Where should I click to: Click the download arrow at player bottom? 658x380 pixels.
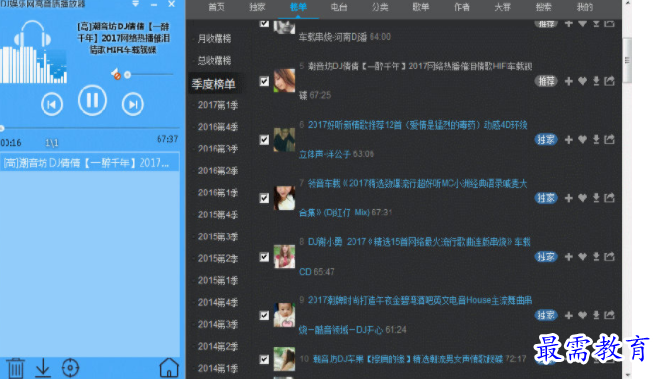(43, 368)
